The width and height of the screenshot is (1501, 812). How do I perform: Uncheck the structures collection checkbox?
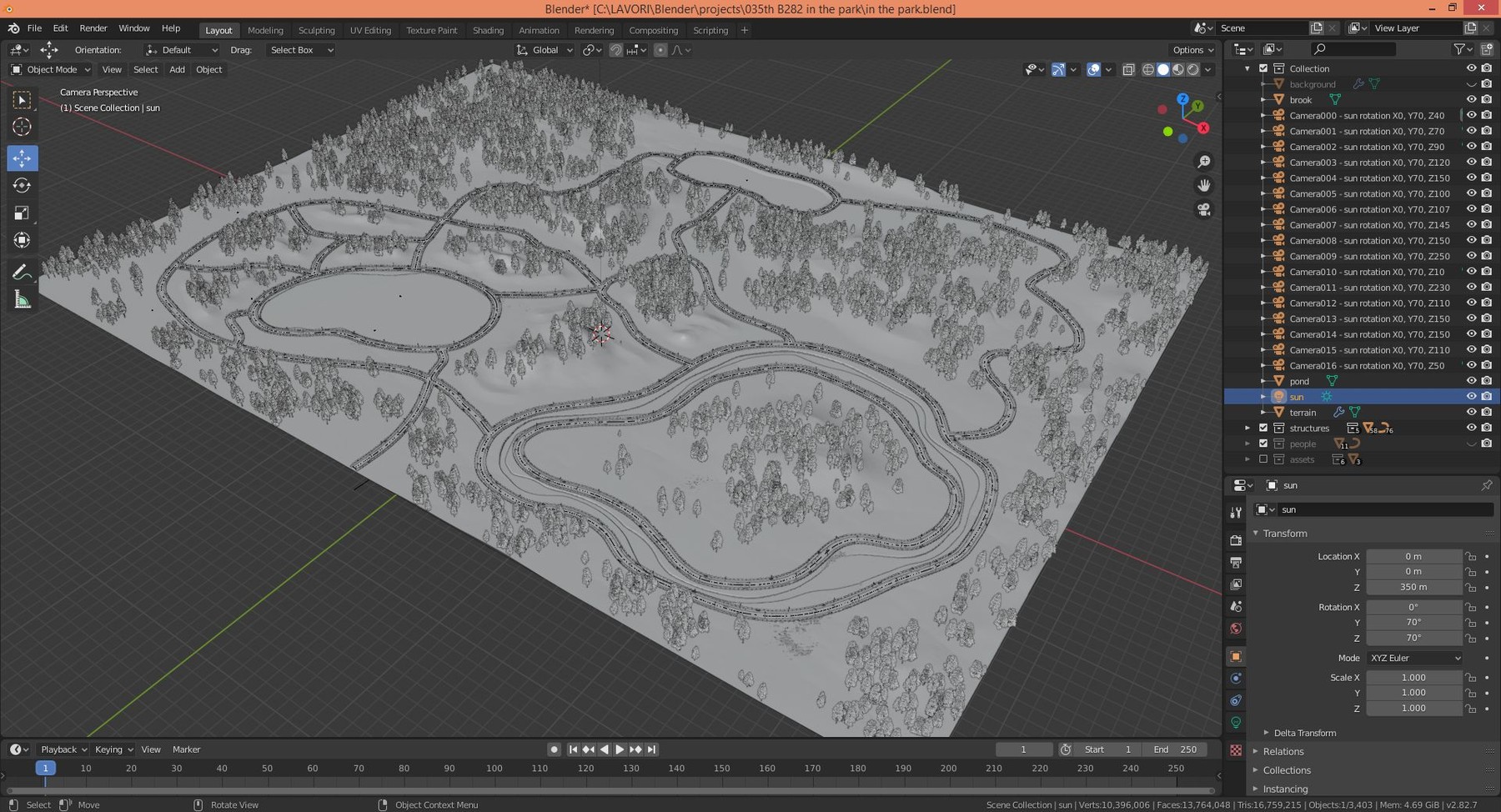tap(1263, 428)
